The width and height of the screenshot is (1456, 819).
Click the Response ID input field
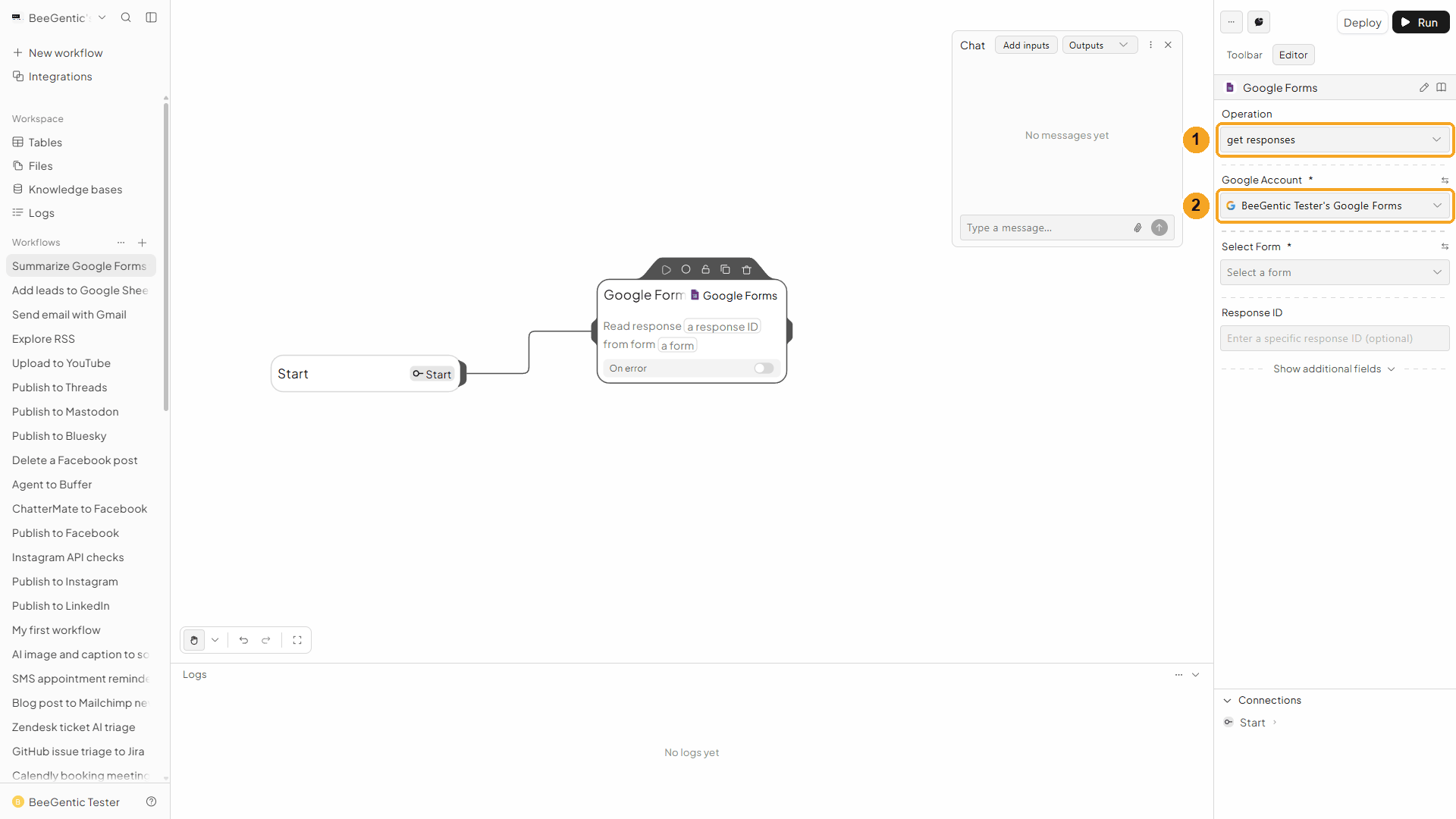[x=1335, y=338]
